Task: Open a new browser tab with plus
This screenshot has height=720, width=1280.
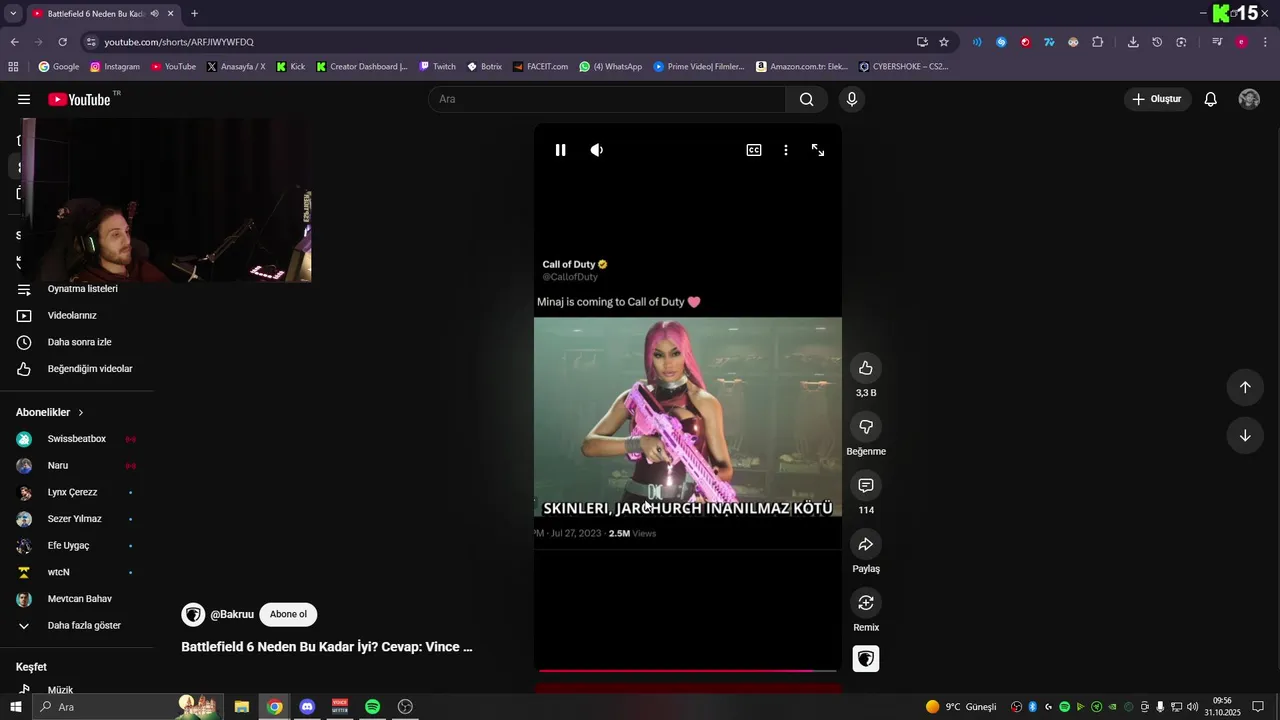Action: 194,13
